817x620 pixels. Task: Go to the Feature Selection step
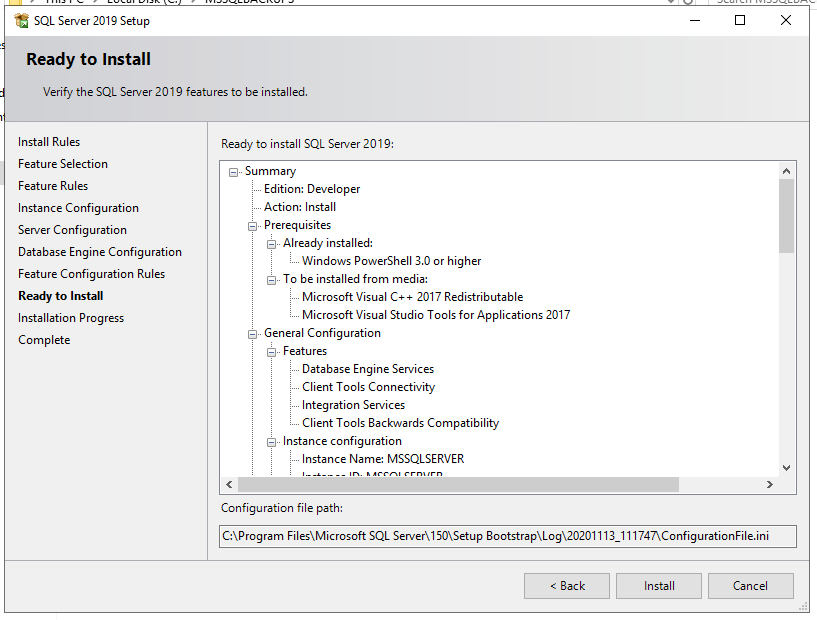click(x=63, y=164)
